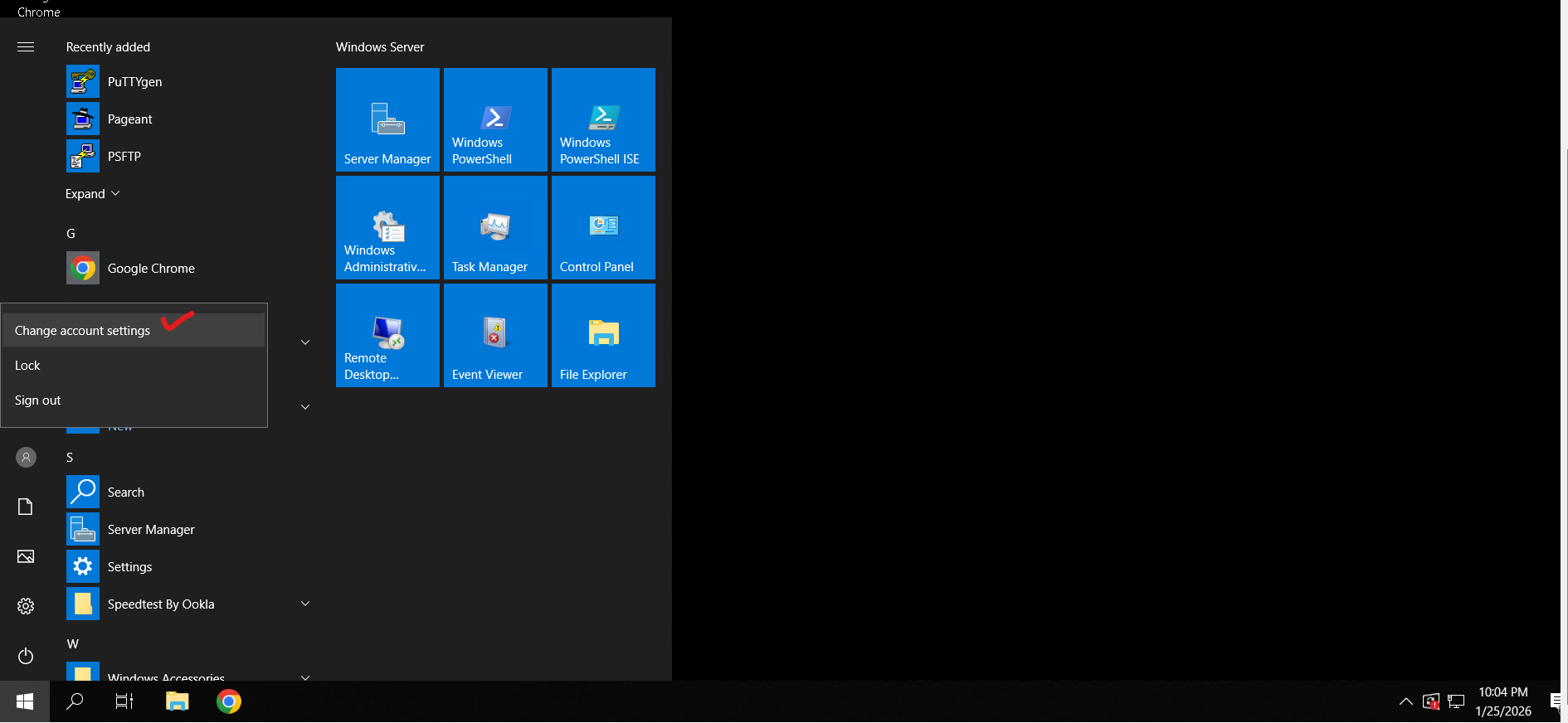Click the user account icon in Start rail
The width and height of the screenshot is (1568, 723).
[26, 457]
